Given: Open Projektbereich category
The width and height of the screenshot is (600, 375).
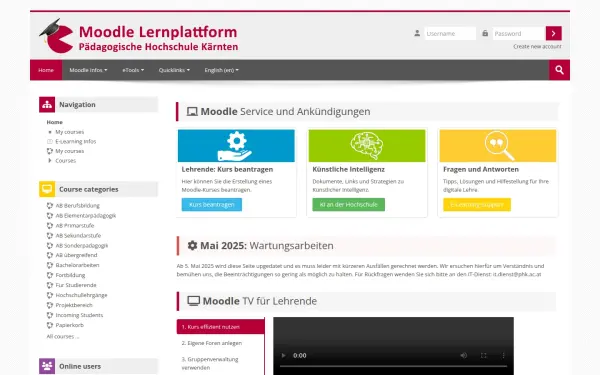Looking at the screenshot, I should click(74, 305).
